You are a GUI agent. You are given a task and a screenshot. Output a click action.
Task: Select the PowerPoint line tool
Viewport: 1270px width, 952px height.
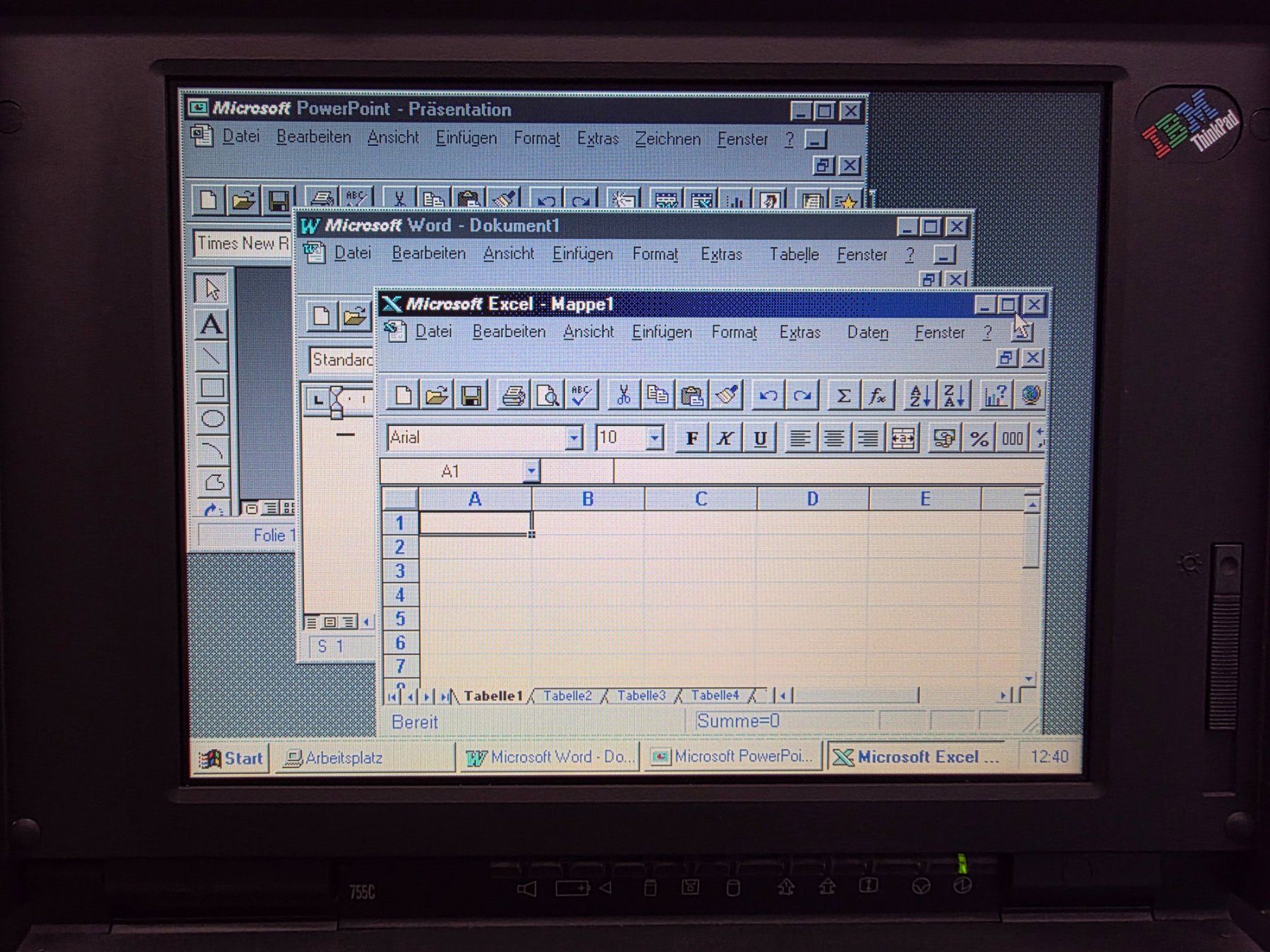click(211, 356)
